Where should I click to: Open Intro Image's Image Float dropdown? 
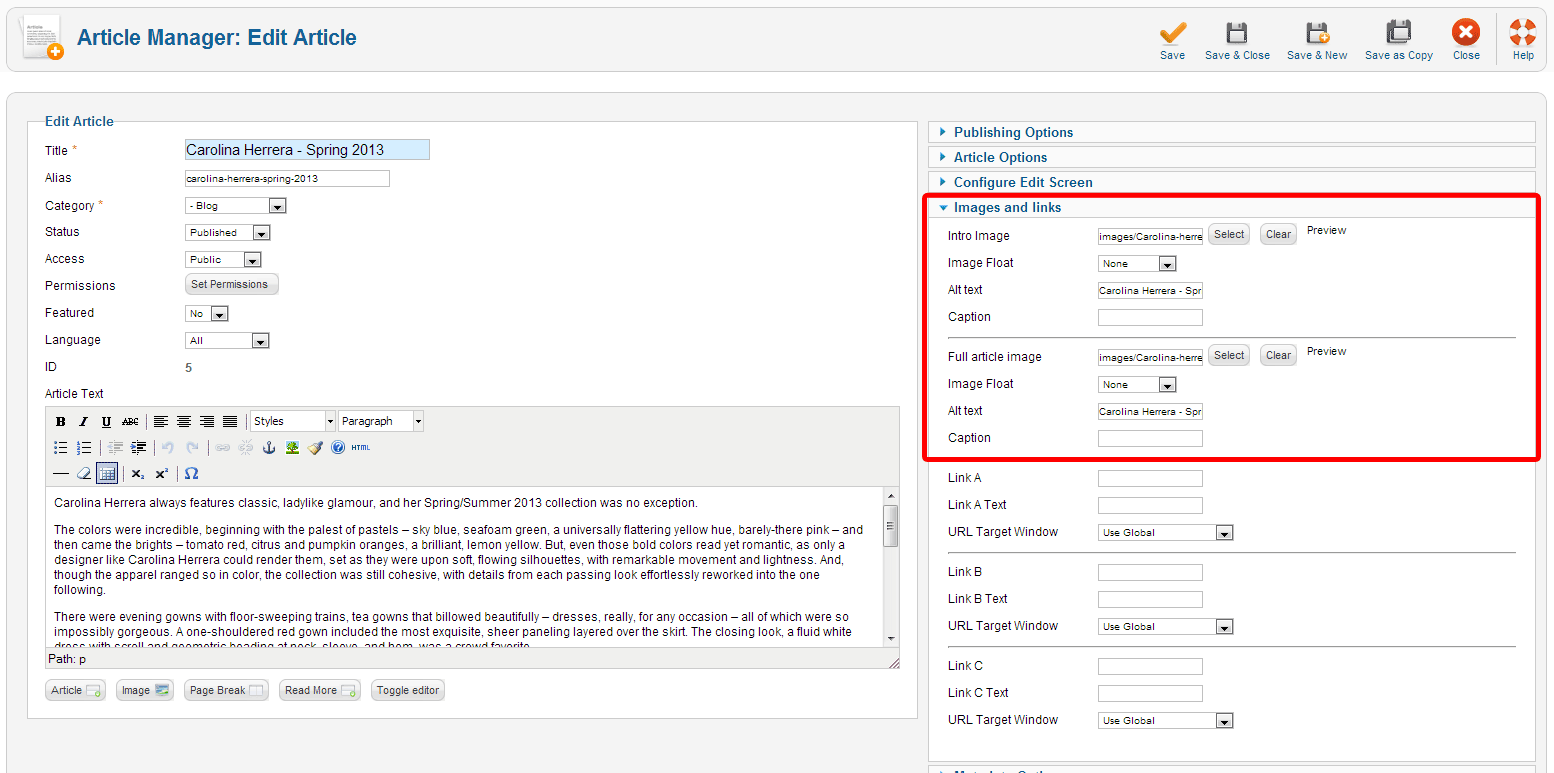[x=1137, y=264]
